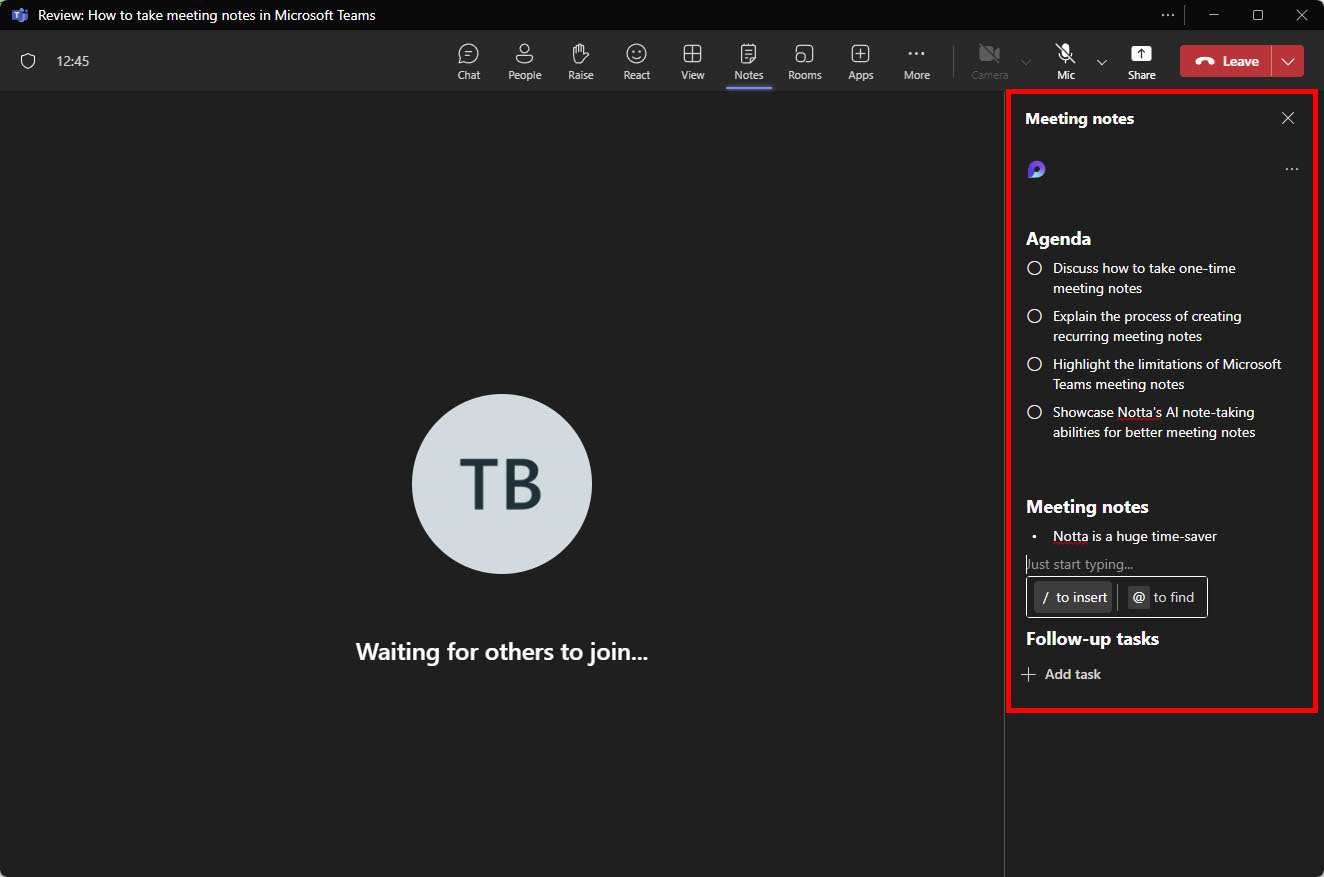Click the TB participant avatar

502,484
